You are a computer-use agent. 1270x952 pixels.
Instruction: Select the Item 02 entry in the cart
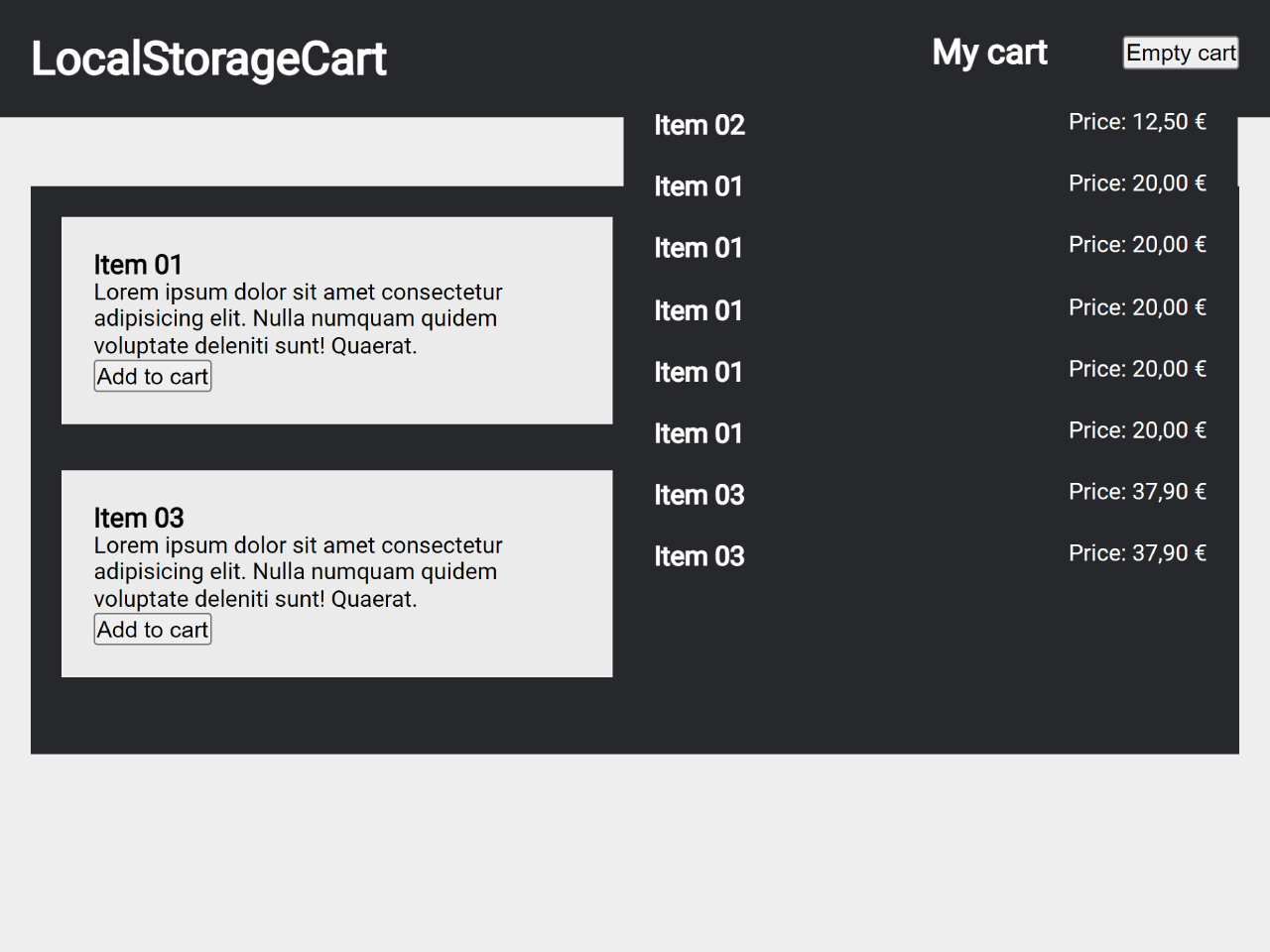click(x=699, y=125)
